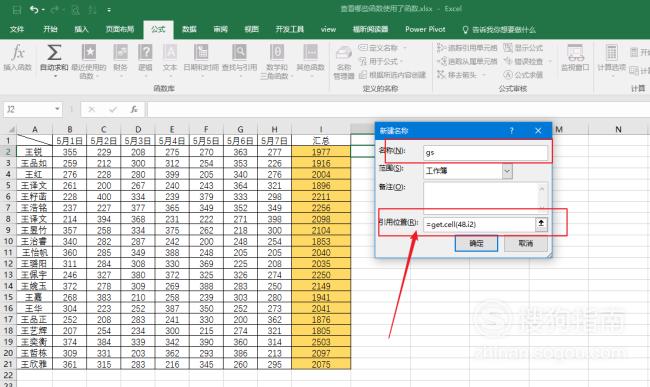Open the Text functions library icon
Viewport: 650px width, 387px height.
[170, 53]
